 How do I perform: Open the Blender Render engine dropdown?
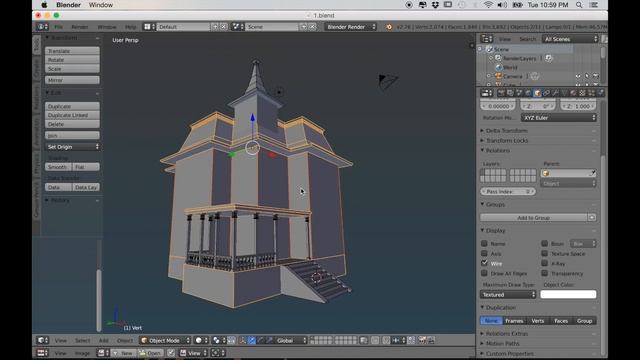click(x=350, y=27)
